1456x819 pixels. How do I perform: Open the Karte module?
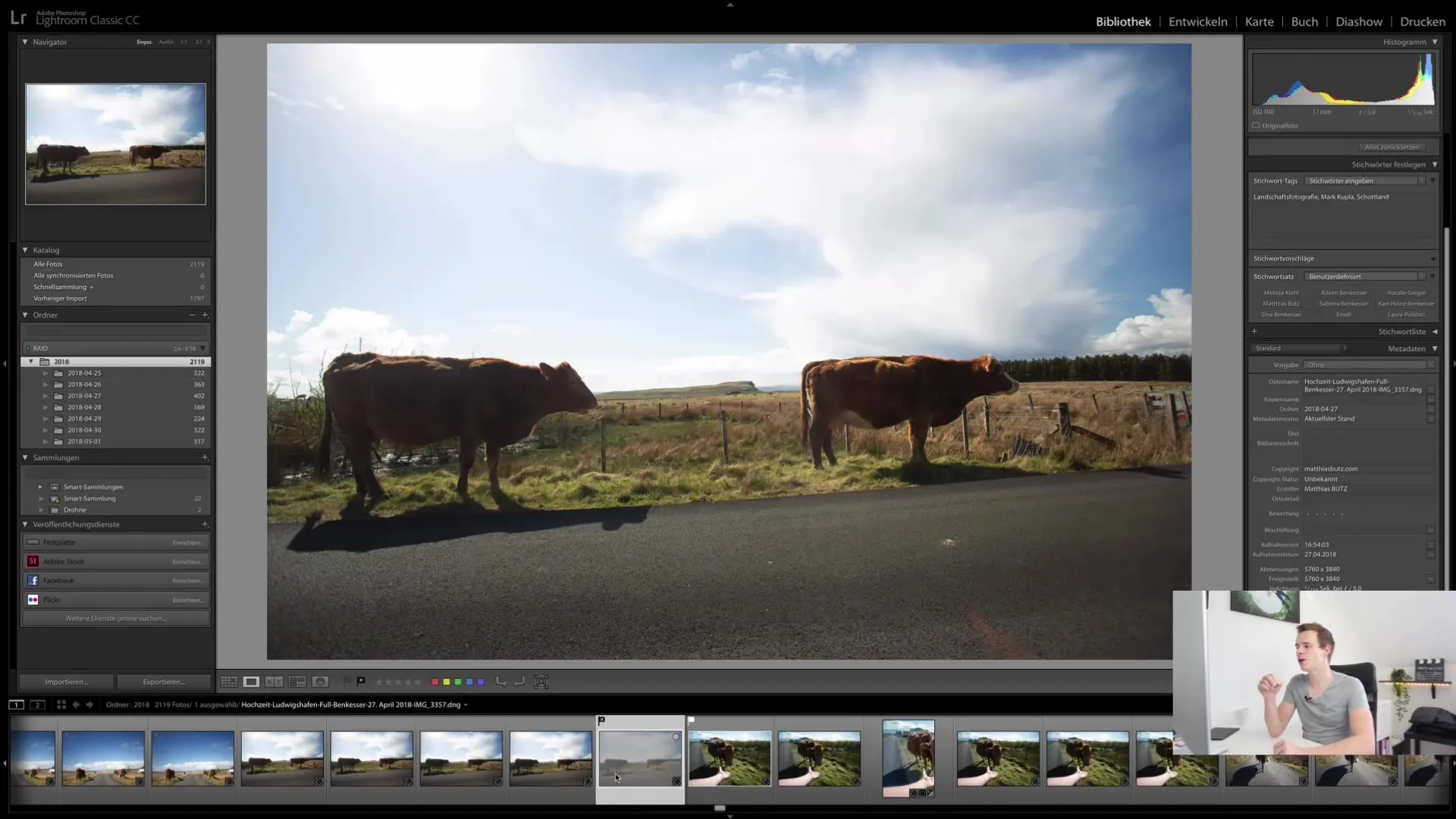1259,21
